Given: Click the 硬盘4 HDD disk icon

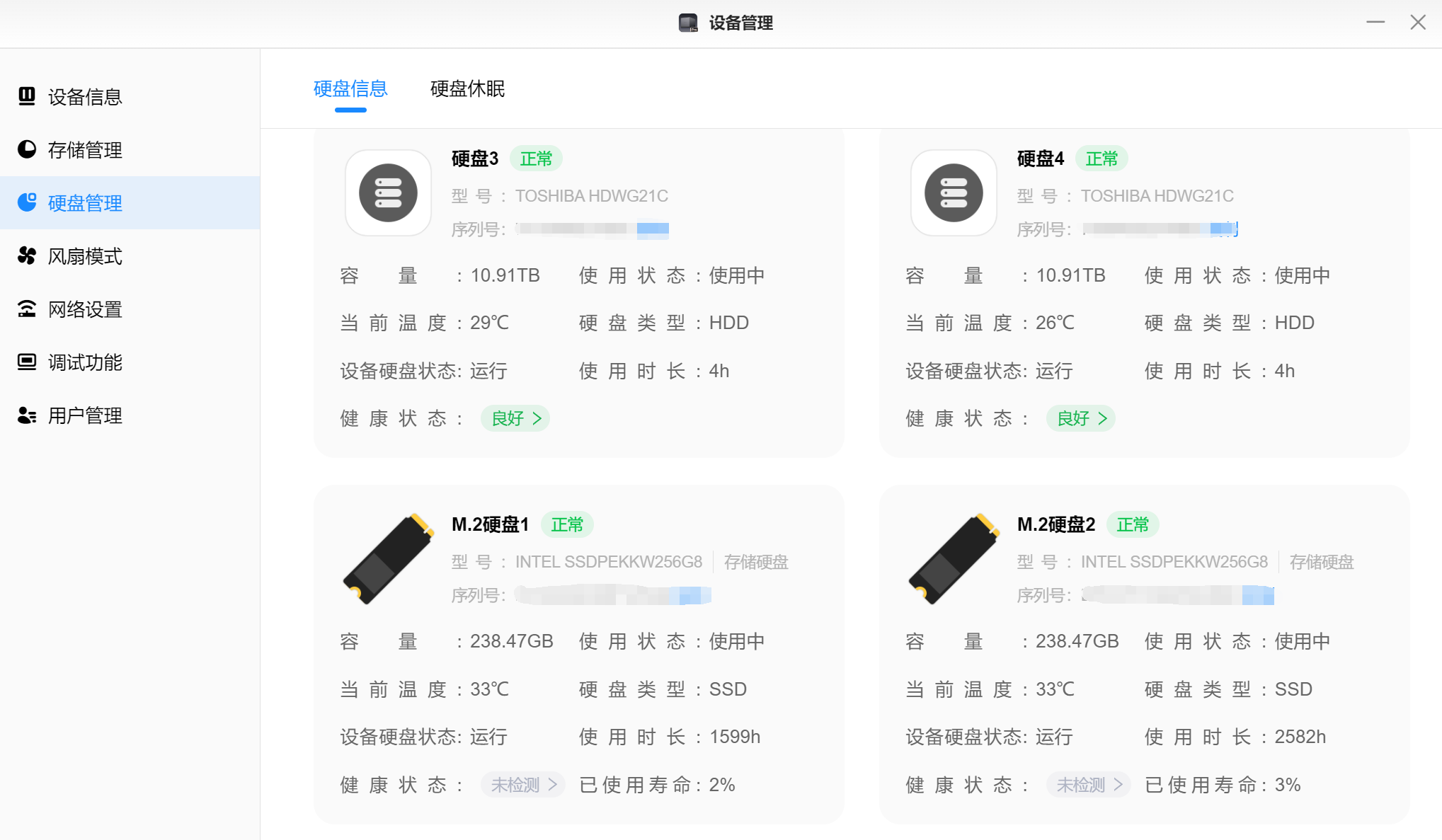Looking at the screenshot, I should pos(954,192).
